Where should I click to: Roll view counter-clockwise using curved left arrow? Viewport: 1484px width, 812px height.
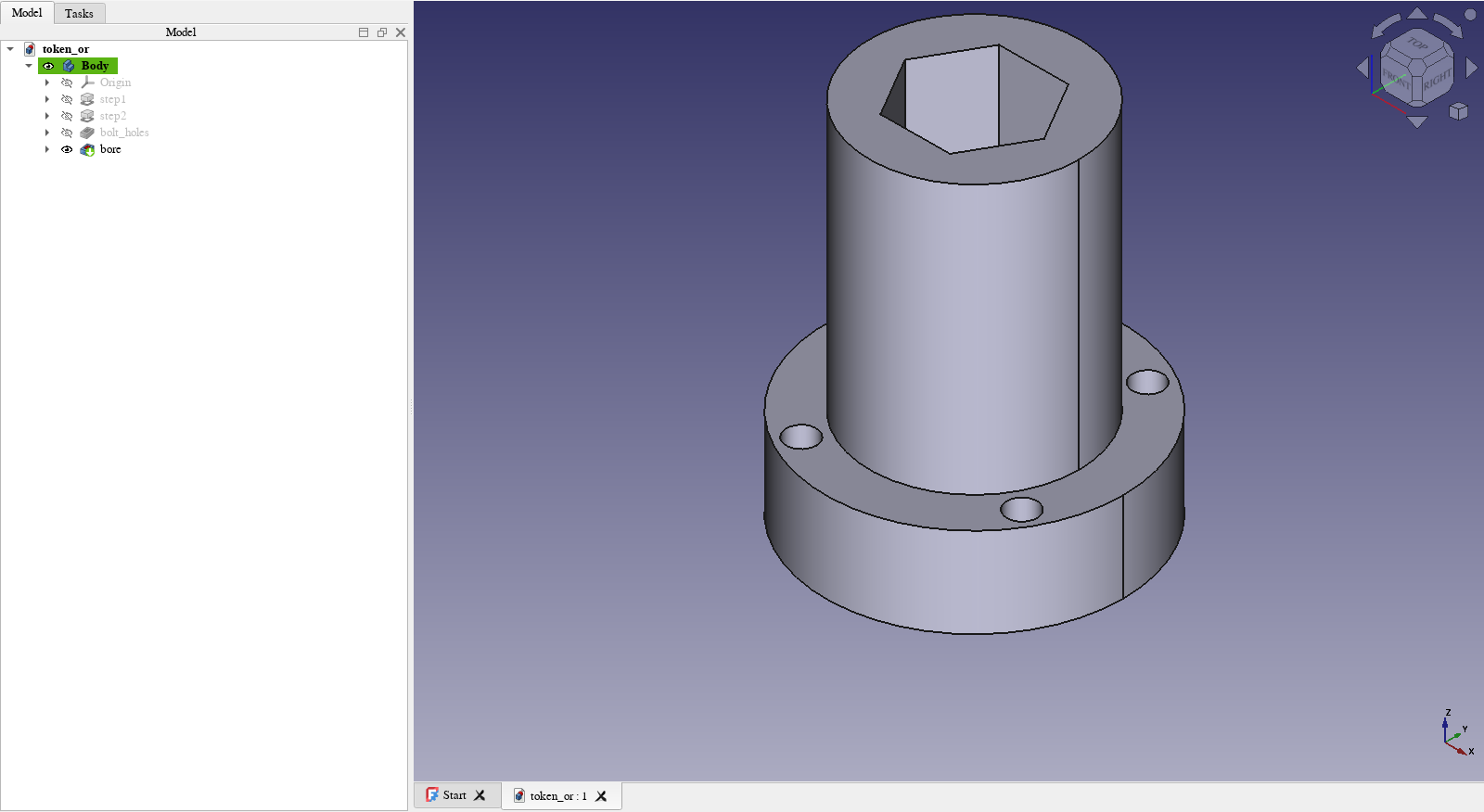pos(1386,25)
